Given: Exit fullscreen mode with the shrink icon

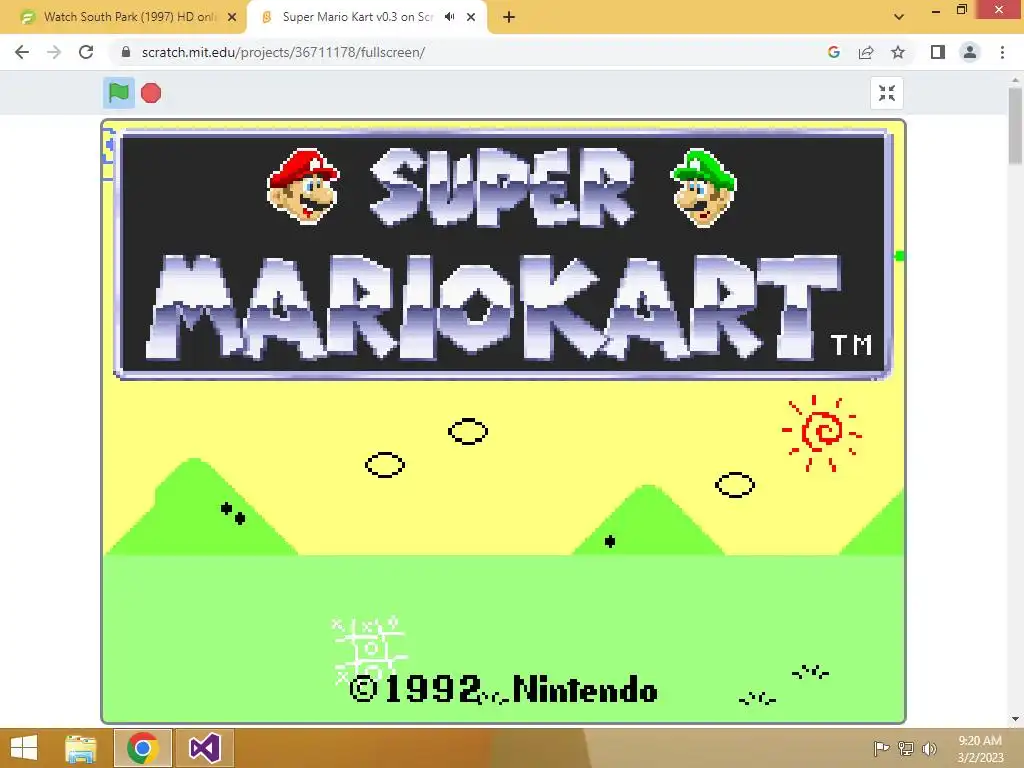Looking at the screenshot, I should tap(887, 93).
